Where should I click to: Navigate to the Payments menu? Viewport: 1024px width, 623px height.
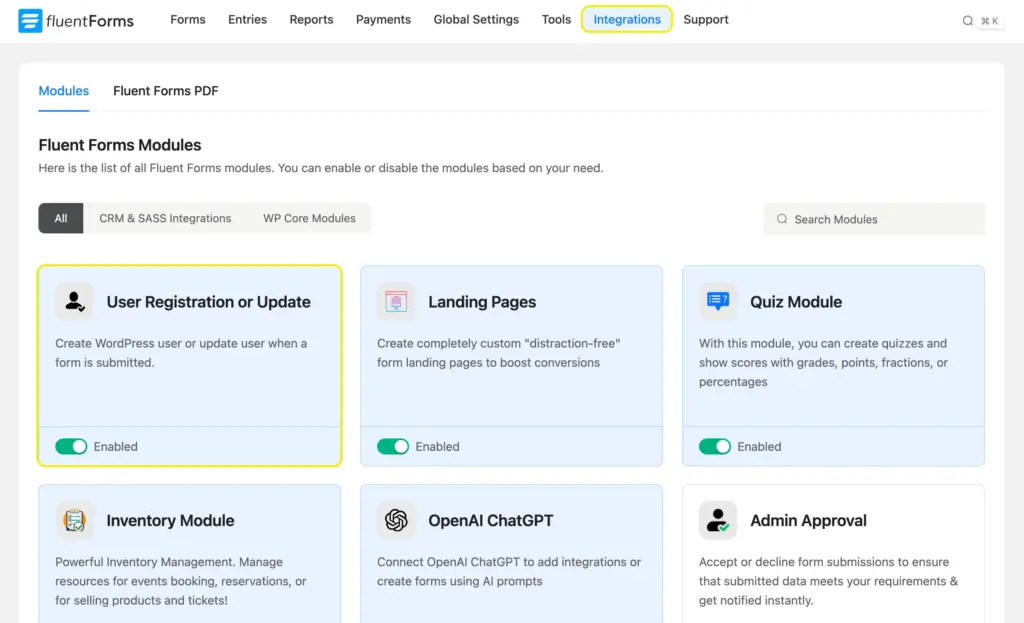383,19
